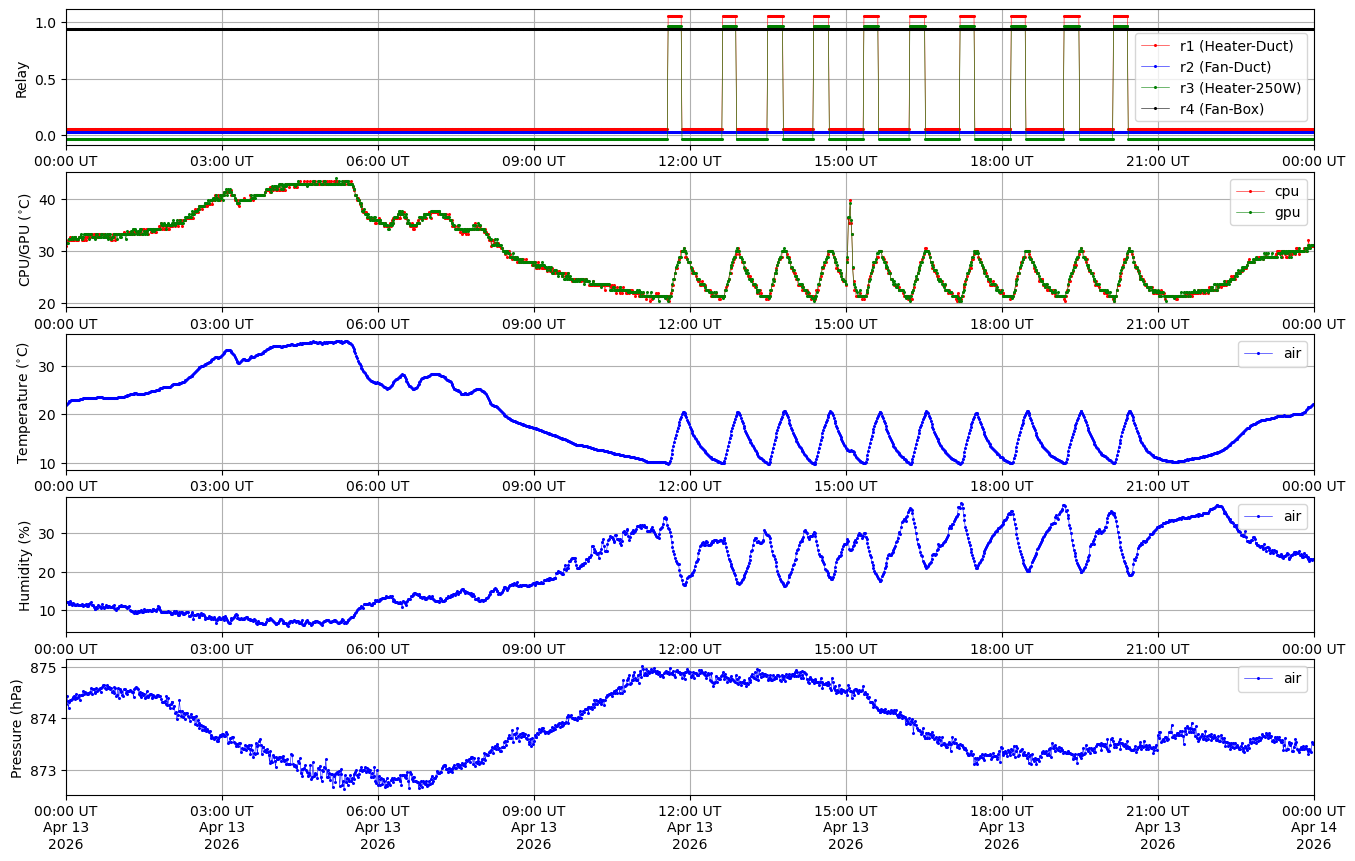Click the CPU temperature spike near 15:00 UT

849,202
